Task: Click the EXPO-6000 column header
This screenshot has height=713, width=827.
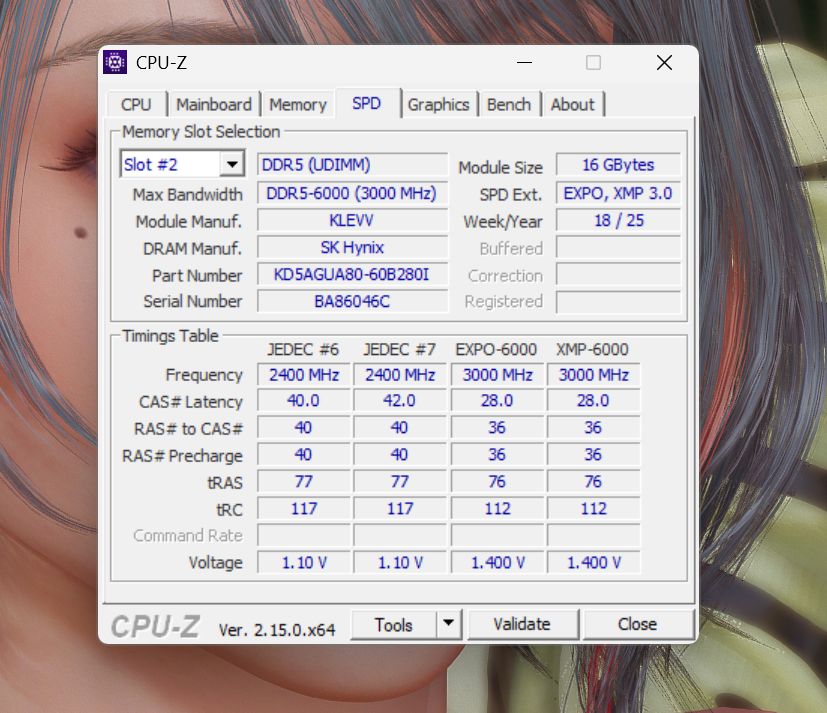Action: coord(496,349)
